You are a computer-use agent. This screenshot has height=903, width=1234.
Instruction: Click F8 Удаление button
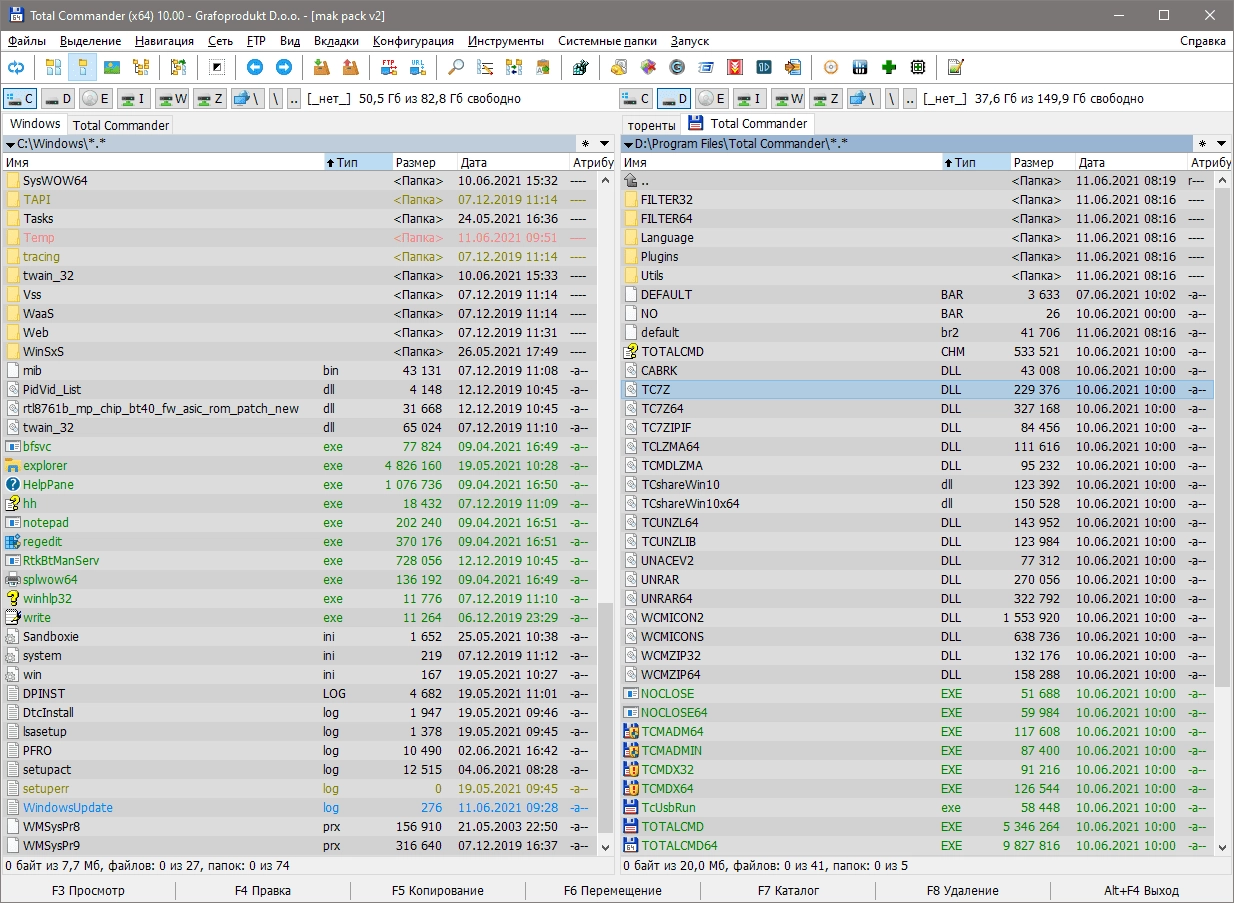point(963,890)
